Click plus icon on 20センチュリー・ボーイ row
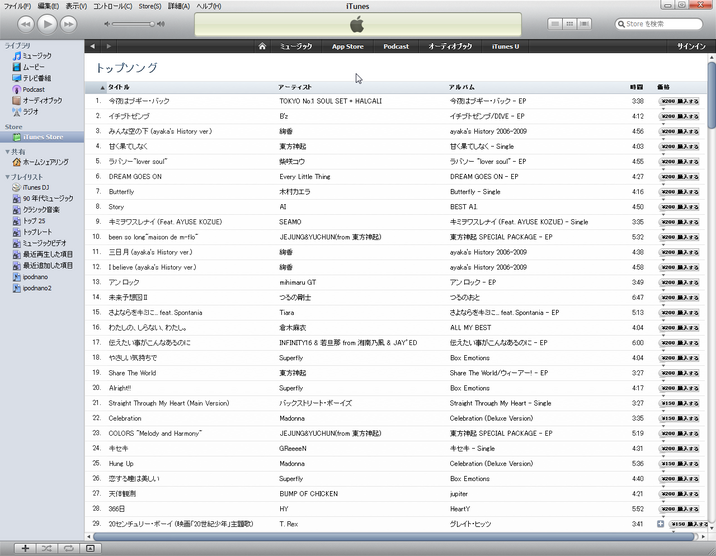Screen dimensions: 716x556 point(660,524)
